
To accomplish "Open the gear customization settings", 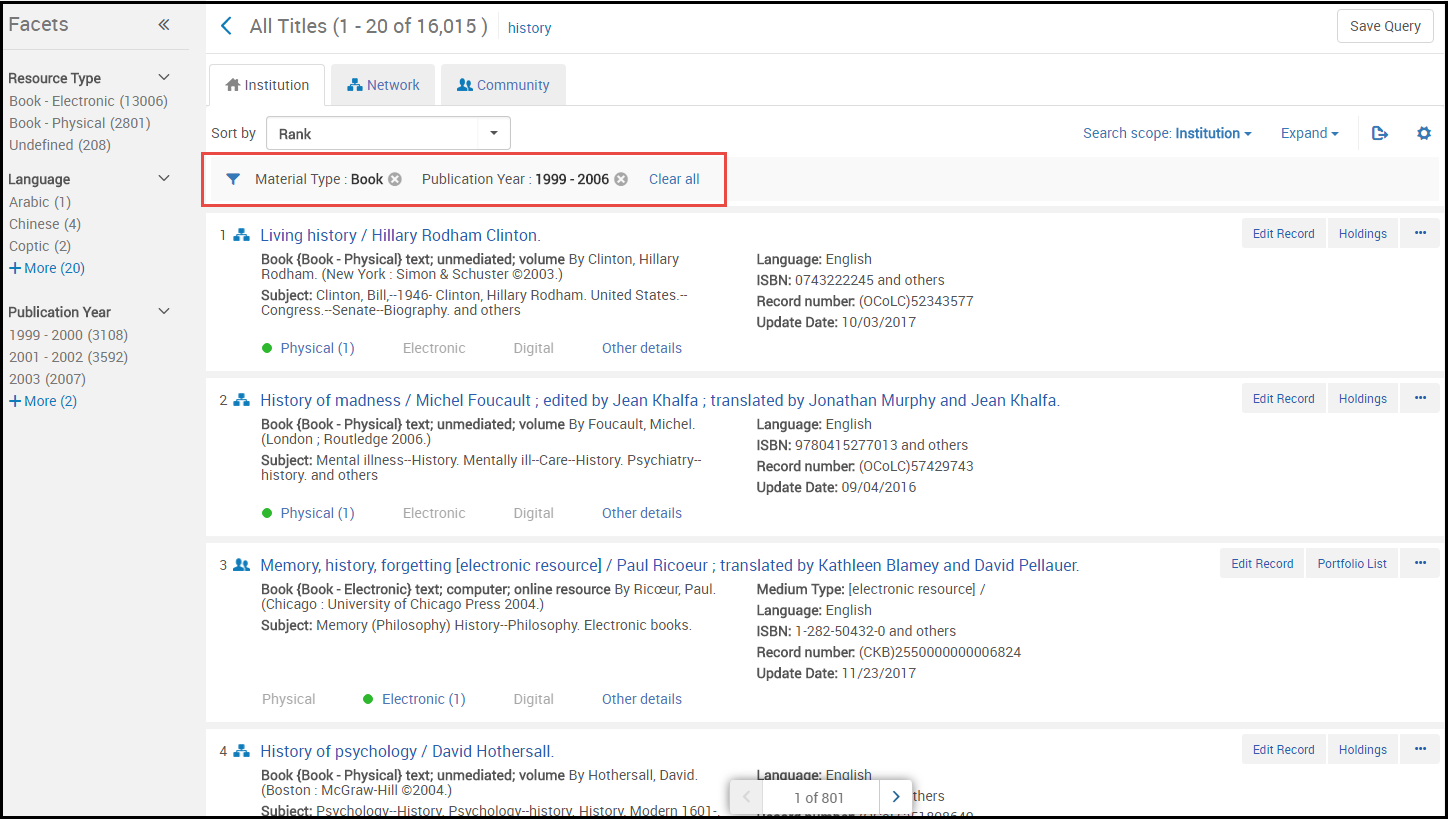I will 1424,133.
